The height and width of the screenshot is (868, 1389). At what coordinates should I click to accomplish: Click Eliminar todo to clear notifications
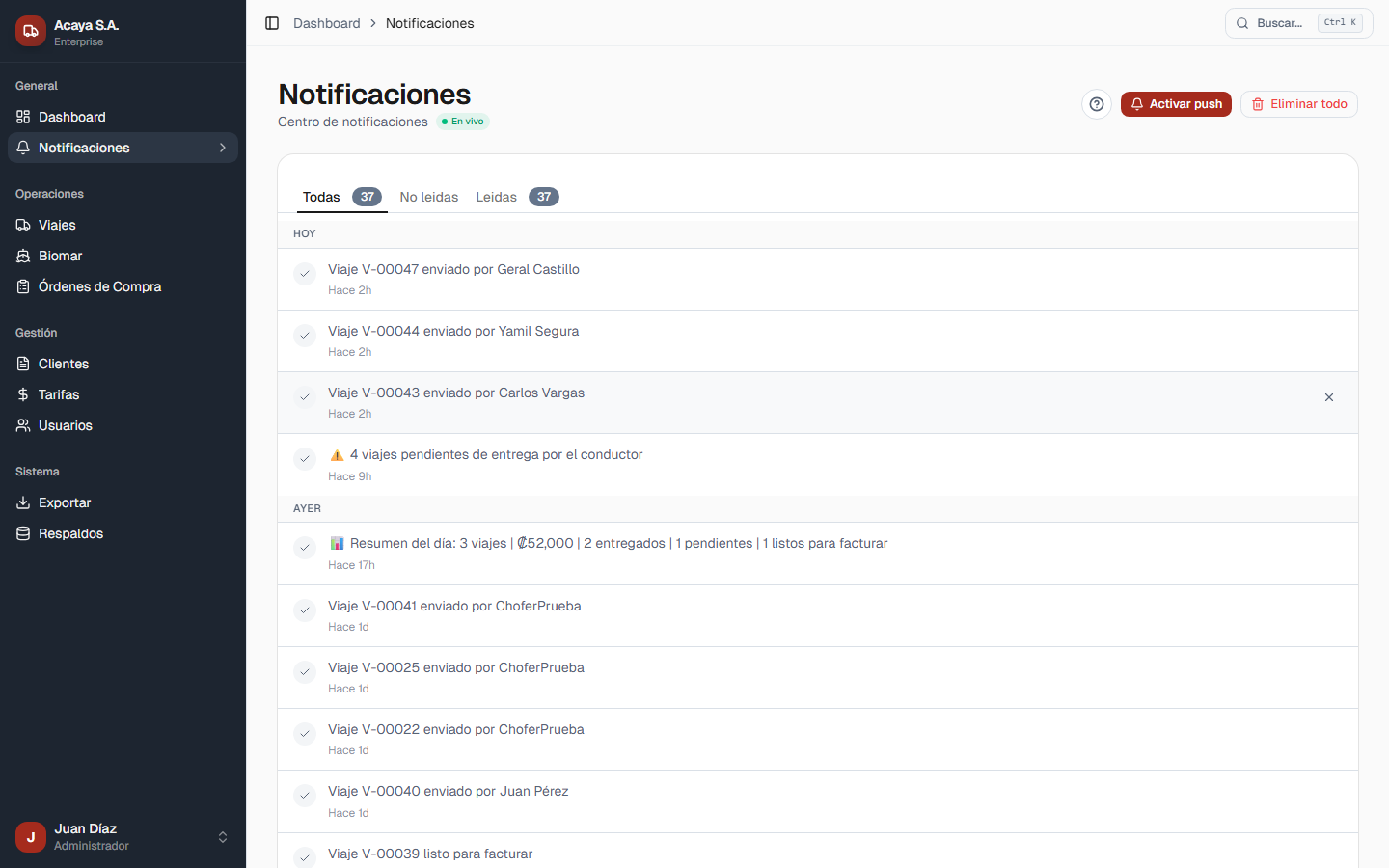pyautogui.click(x=1298, y=103)
